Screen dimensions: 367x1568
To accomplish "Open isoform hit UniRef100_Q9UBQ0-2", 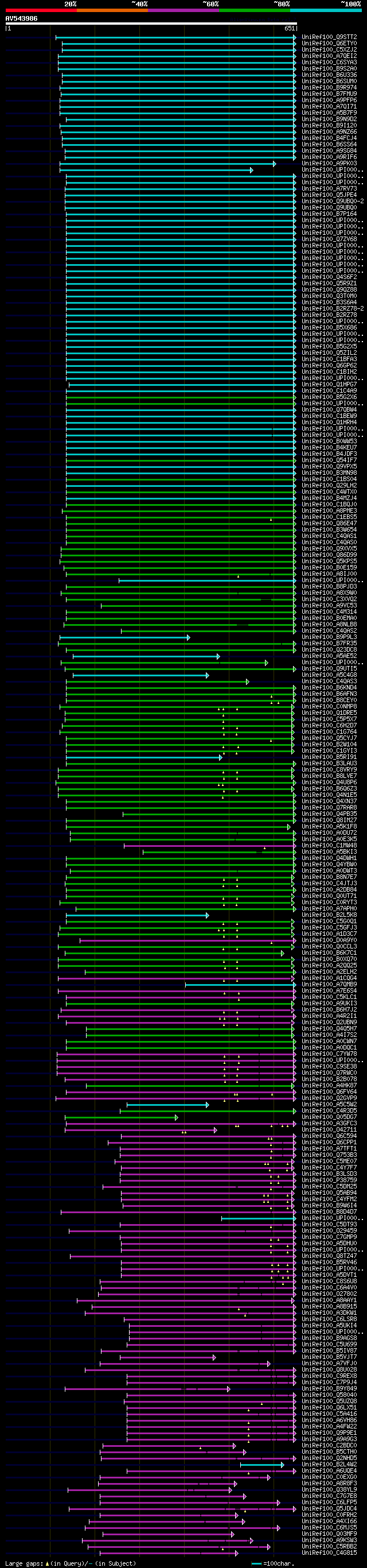I will tap(333, 202).
